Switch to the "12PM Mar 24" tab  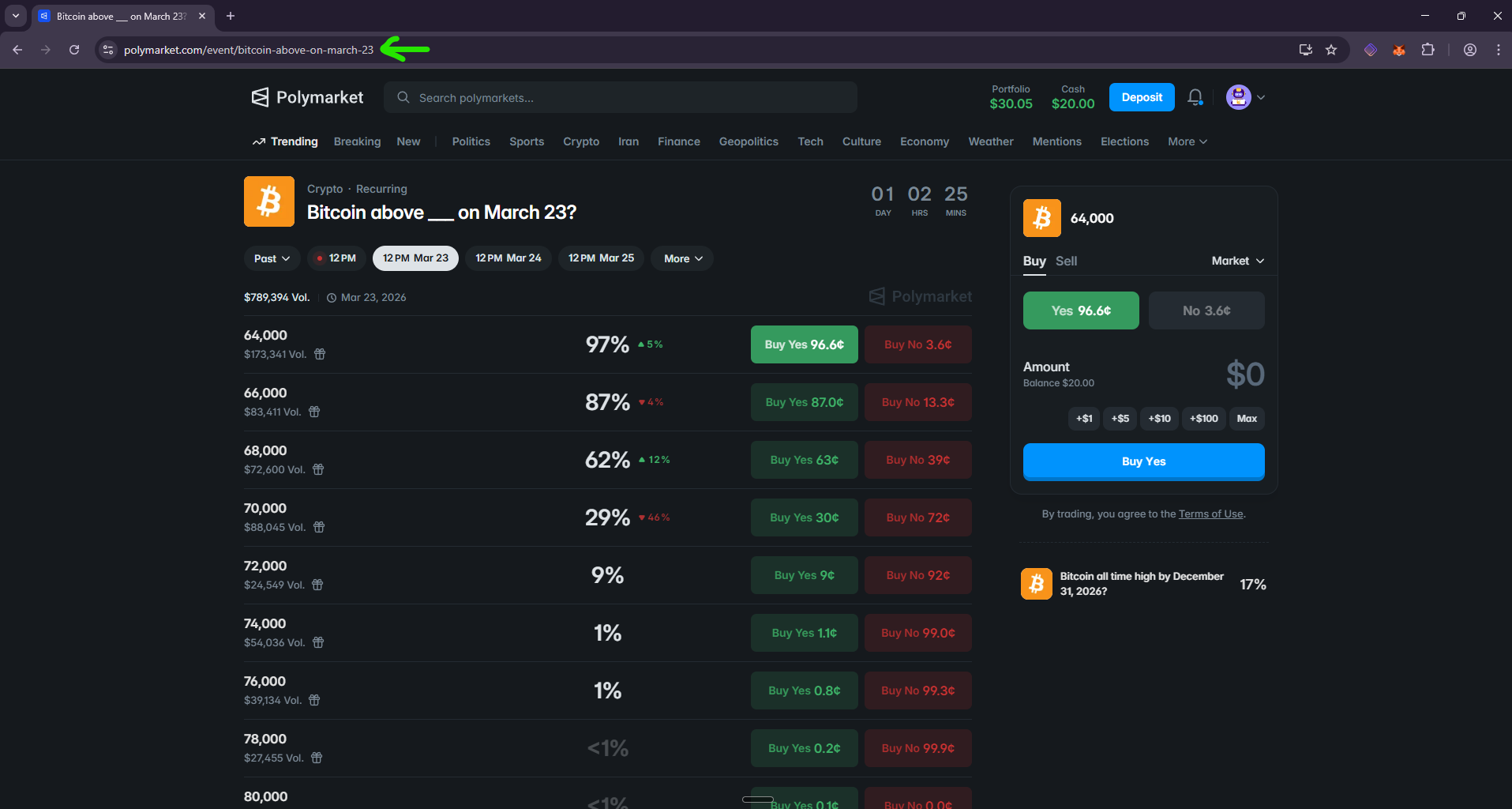click(x=508, y=258)
